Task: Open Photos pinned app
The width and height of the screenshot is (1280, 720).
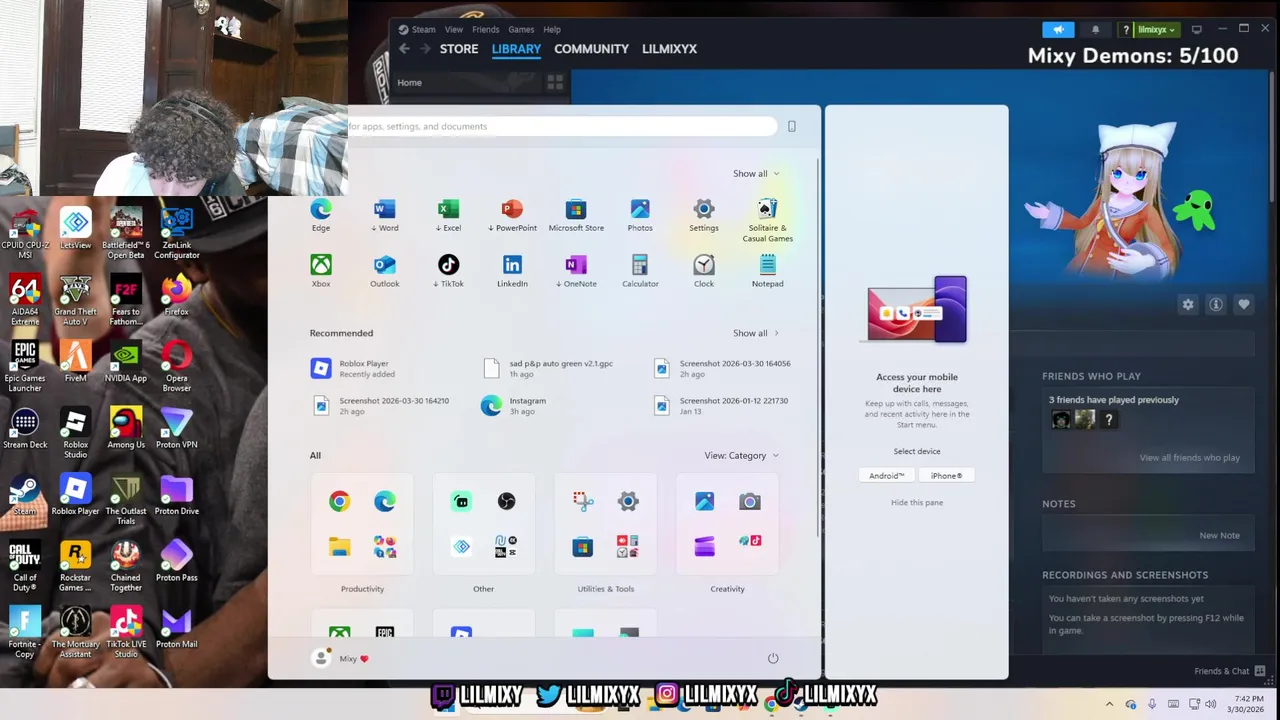Action: [x=640, y=215]
